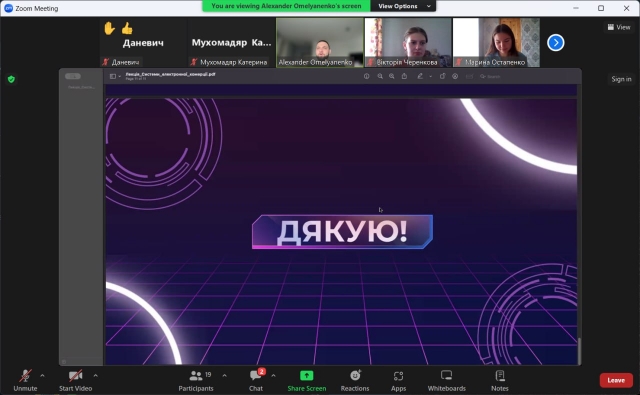Click the muted mic icon beside Мухомадяр Катерина
The height and width of the screenshot is (395, 640).
click(194, 62)
